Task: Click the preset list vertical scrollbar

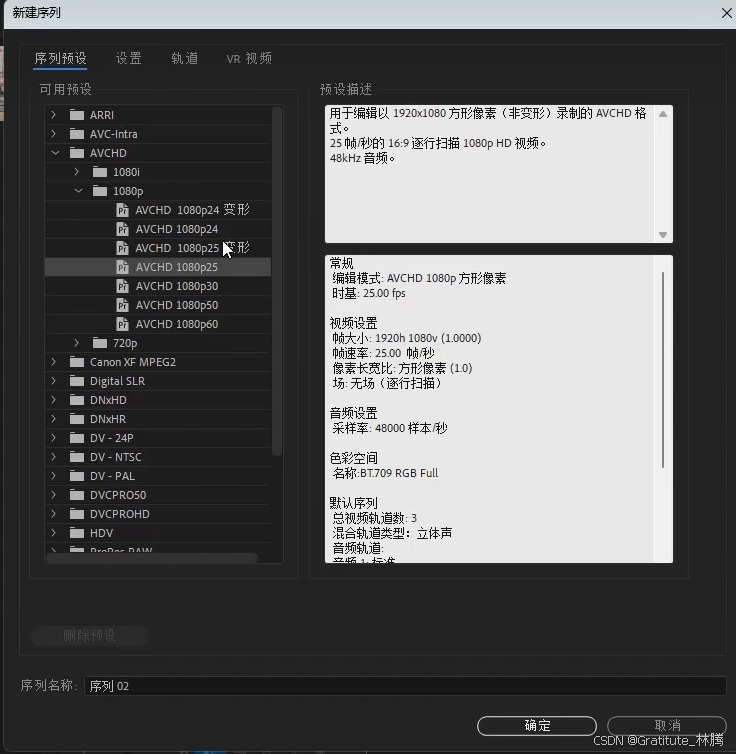Action: click(x=276, y=281)
